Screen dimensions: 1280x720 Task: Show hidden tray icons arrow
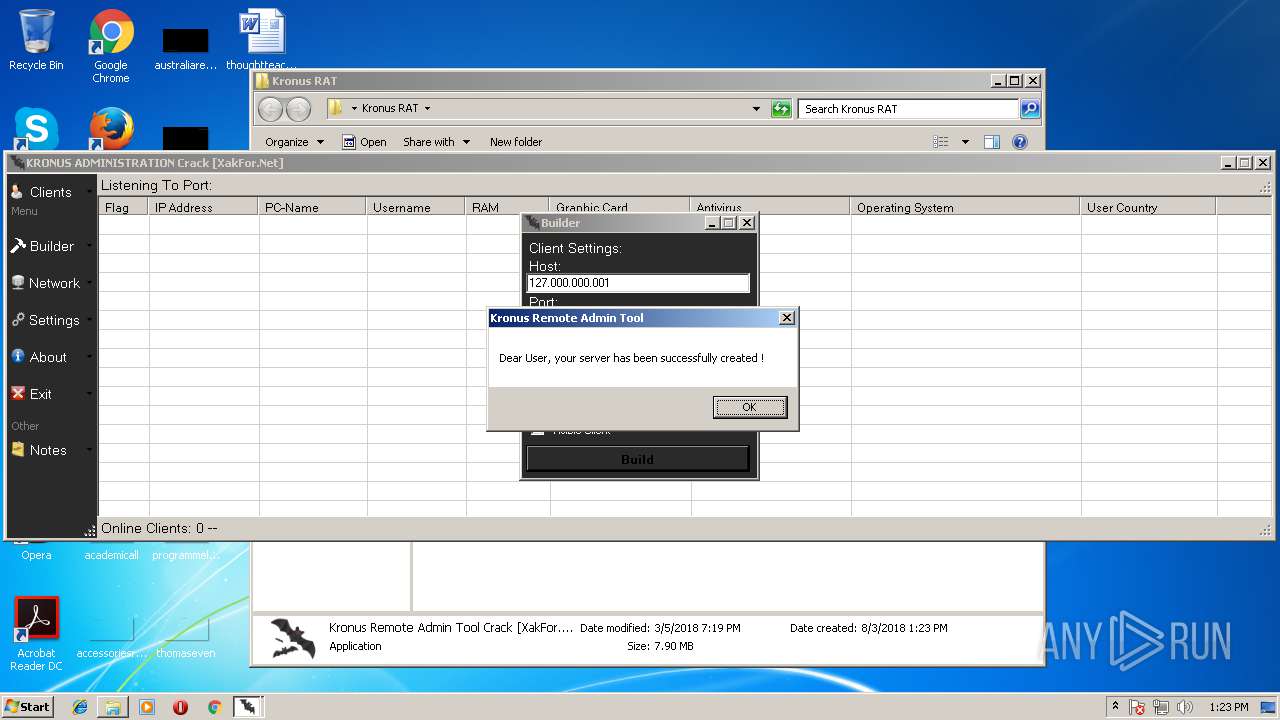[x=1115, y=707]
